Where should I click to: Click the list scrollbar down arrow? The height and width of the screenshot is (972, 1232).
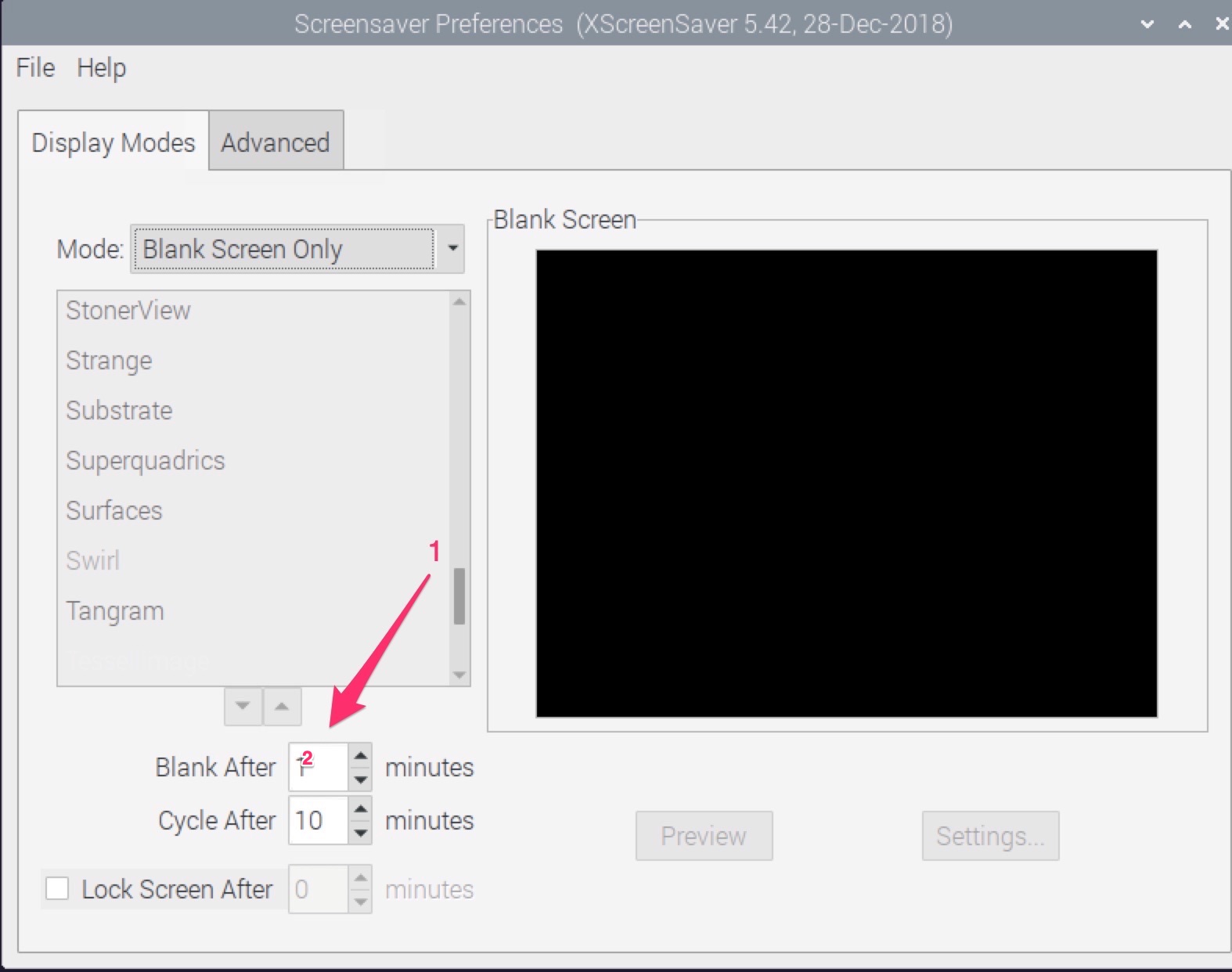click(x=459, y=675)
